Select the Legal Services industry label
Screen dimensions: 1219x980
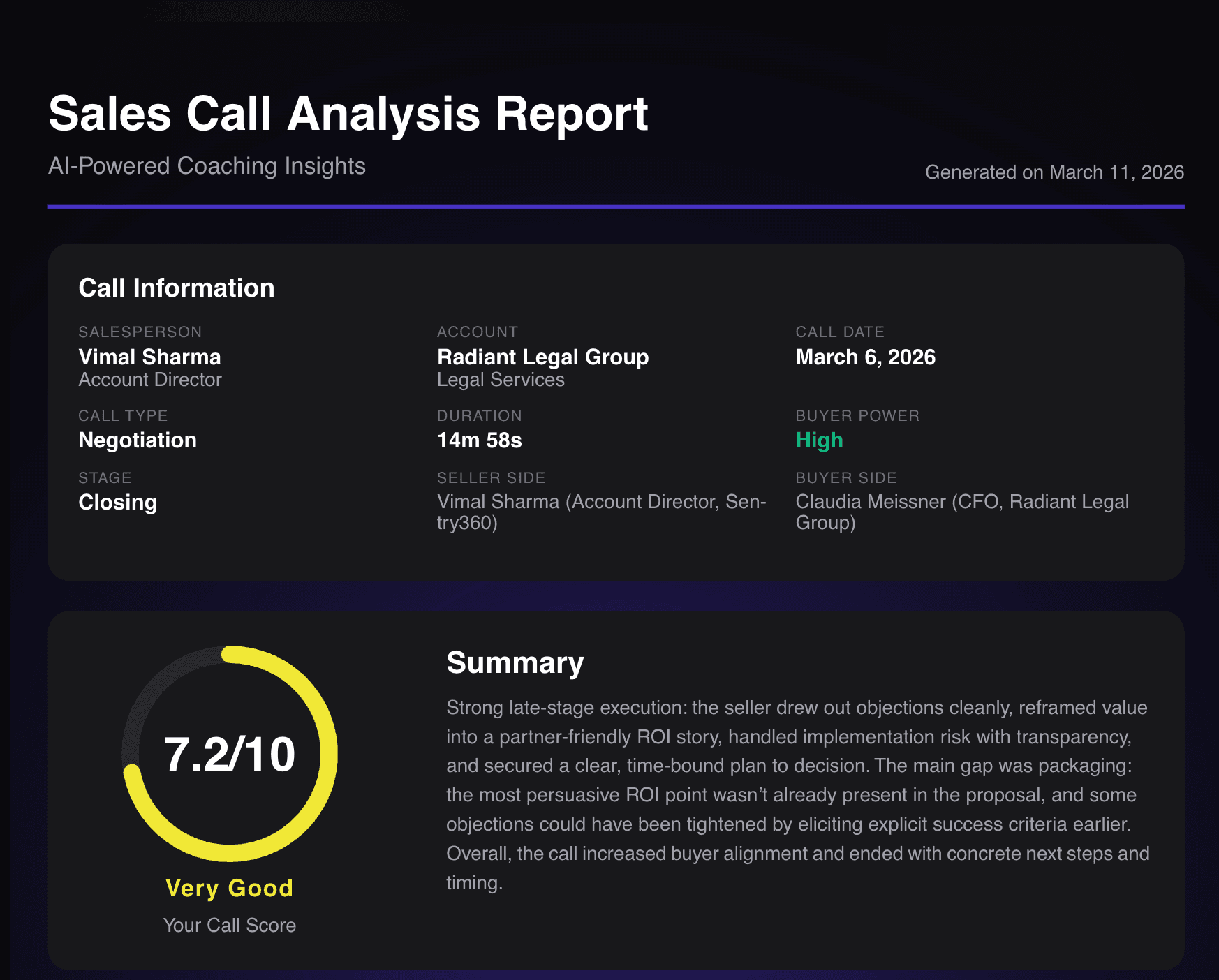(500, 380)
